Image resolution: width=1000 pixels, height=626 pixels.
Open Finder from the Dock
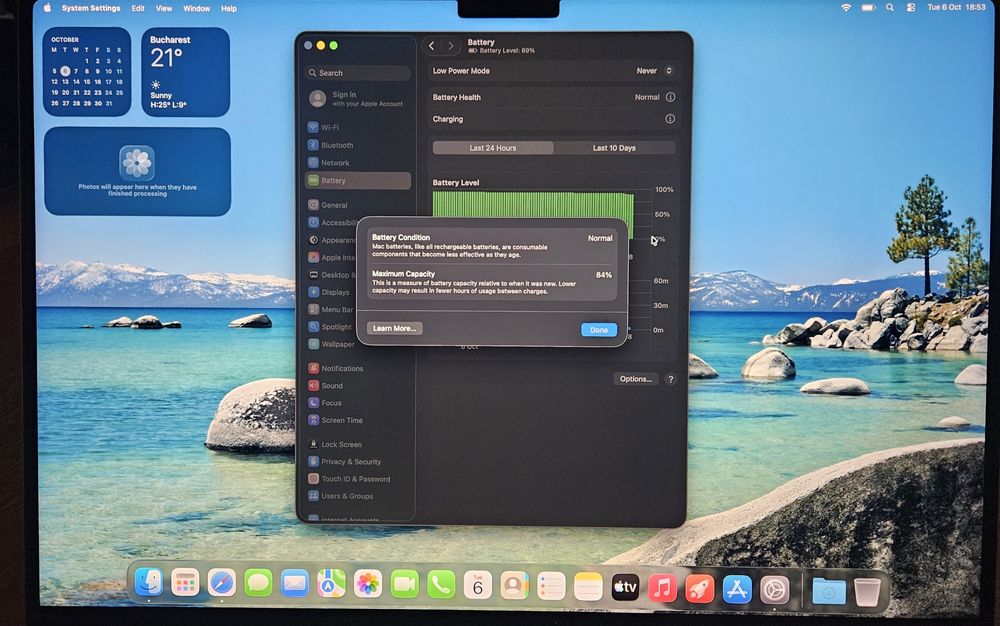point(149,583)
